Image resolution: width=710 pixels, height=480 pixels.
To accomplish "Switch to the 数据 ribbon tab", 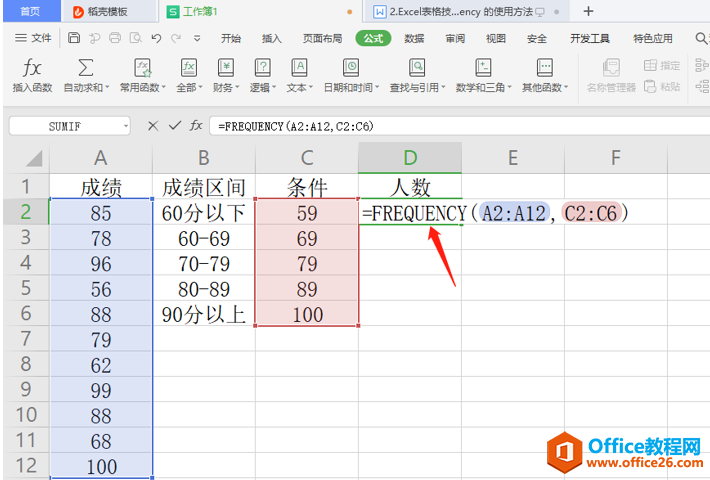I will pyautogui.click(x=414, y=38).
